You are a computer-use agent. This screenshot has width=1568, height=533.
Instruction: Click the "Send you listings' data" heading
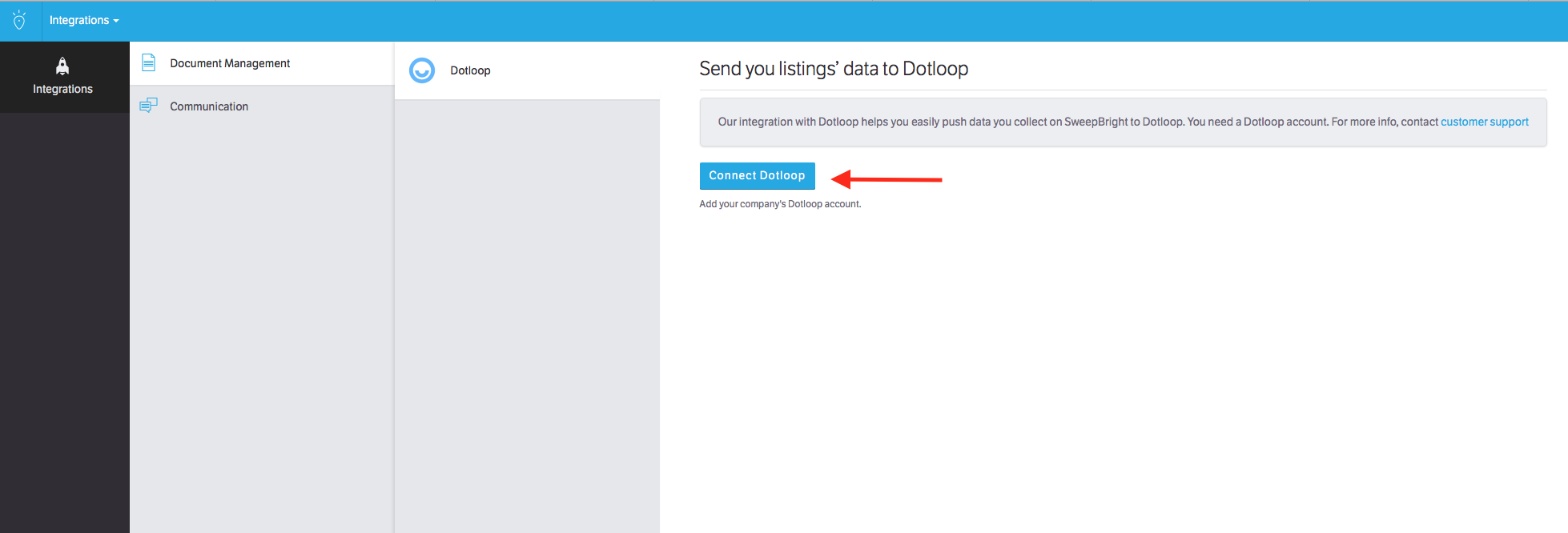point(833,69)
